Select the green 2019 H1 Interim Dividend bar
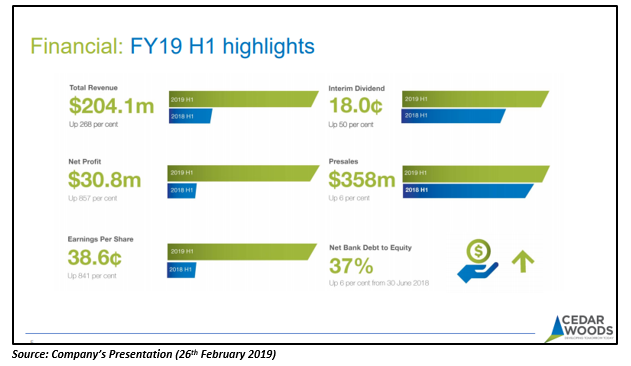This screenshot has width=631, height=366. click(475, 99)
